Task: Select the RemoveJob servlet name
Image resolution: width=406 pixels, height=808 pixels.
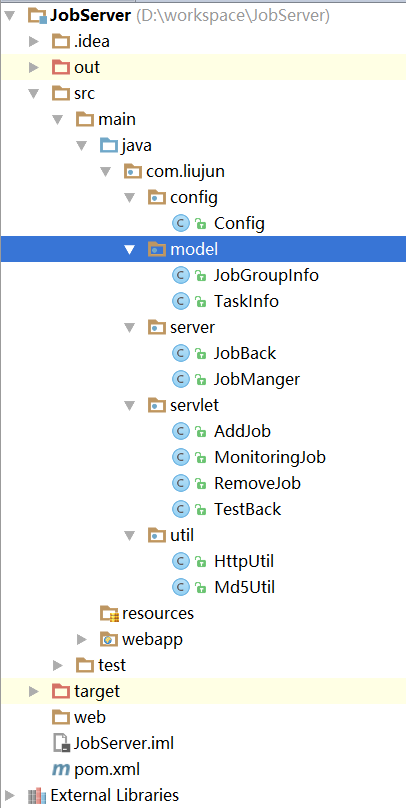Action: click(258, 483)
